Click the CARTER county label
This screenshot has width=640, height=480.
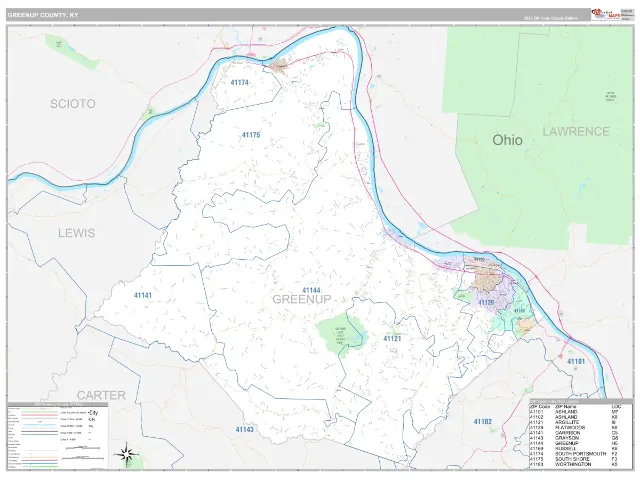(101, 395)
